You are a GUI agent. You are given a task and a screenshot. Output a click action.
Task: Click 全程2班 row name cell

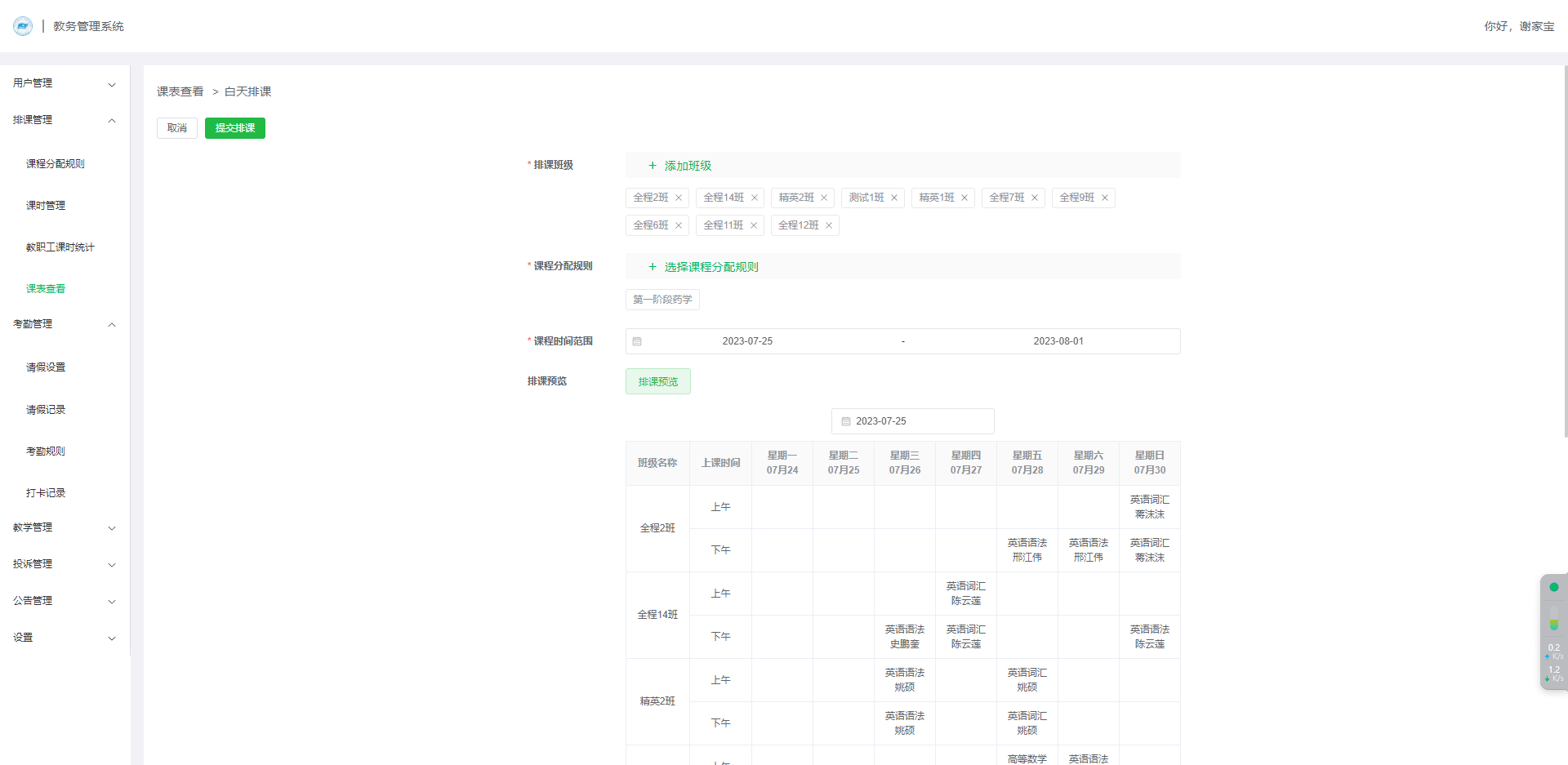point(657,528)
